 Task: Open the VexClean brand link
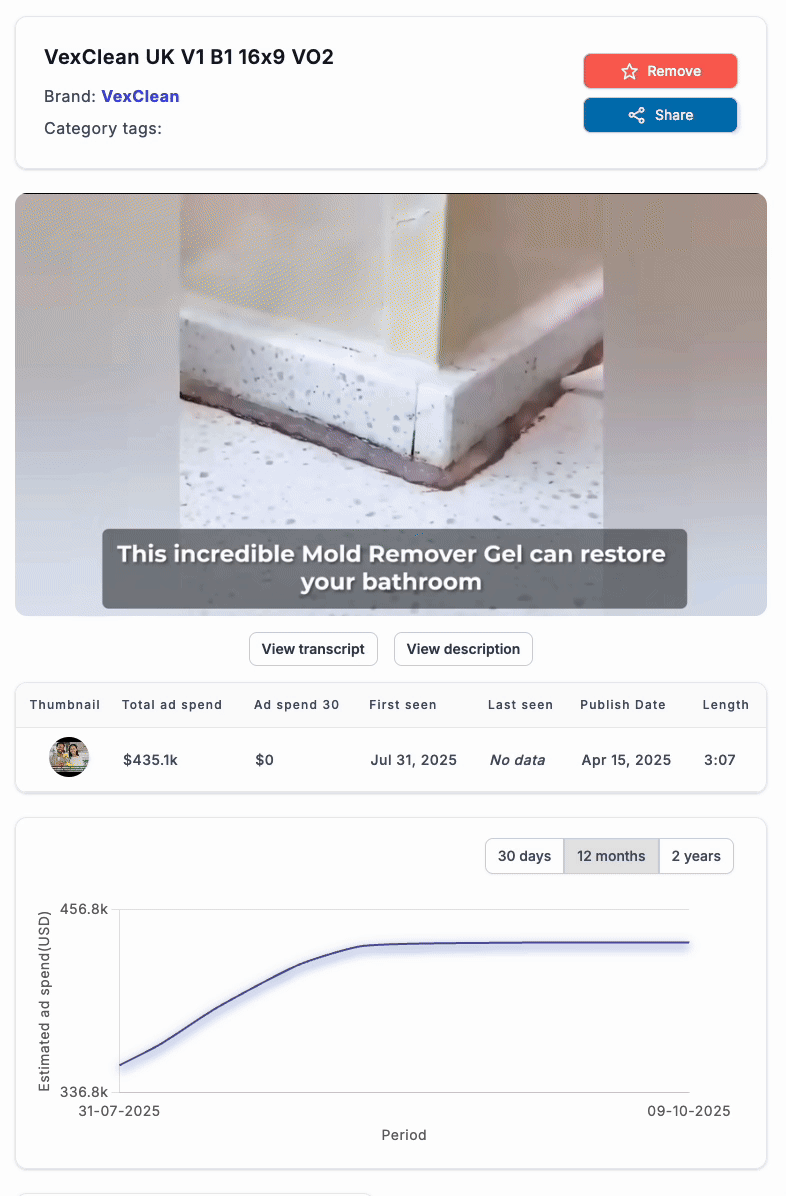click(141, 97)
